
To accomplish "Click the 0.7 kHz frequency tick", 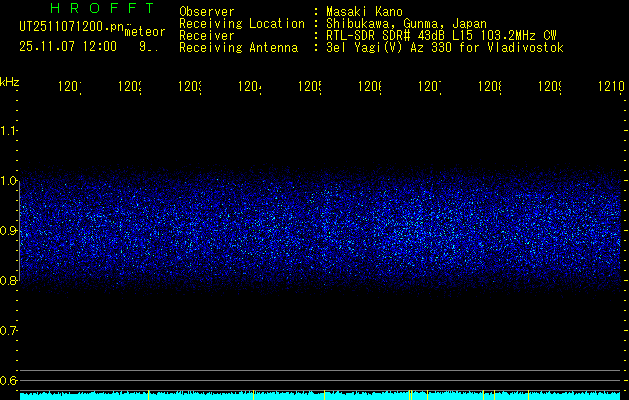I will [9, 330].
